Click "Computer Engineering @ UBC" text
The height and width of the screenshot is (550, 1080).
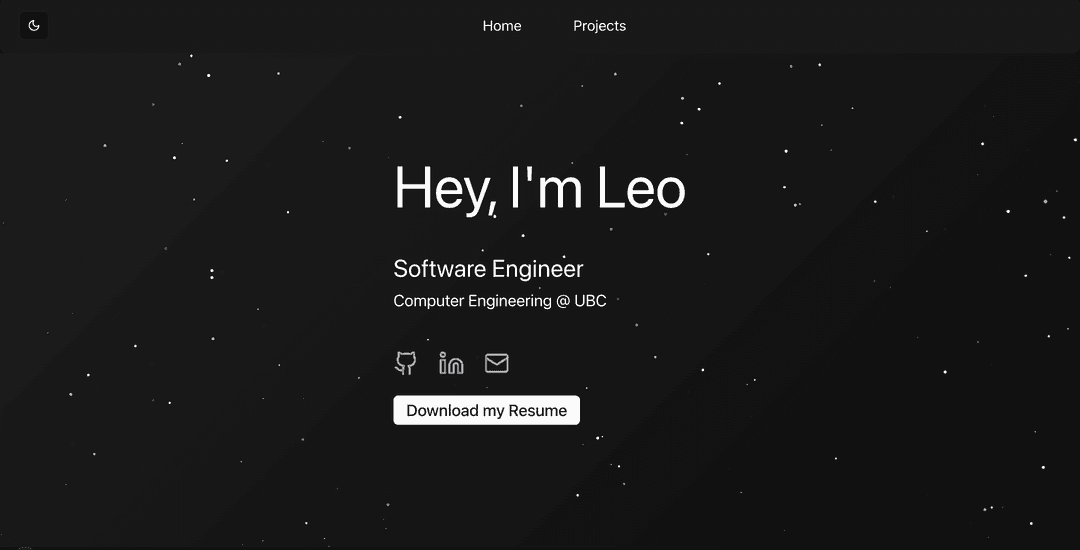tap(499, 301)
